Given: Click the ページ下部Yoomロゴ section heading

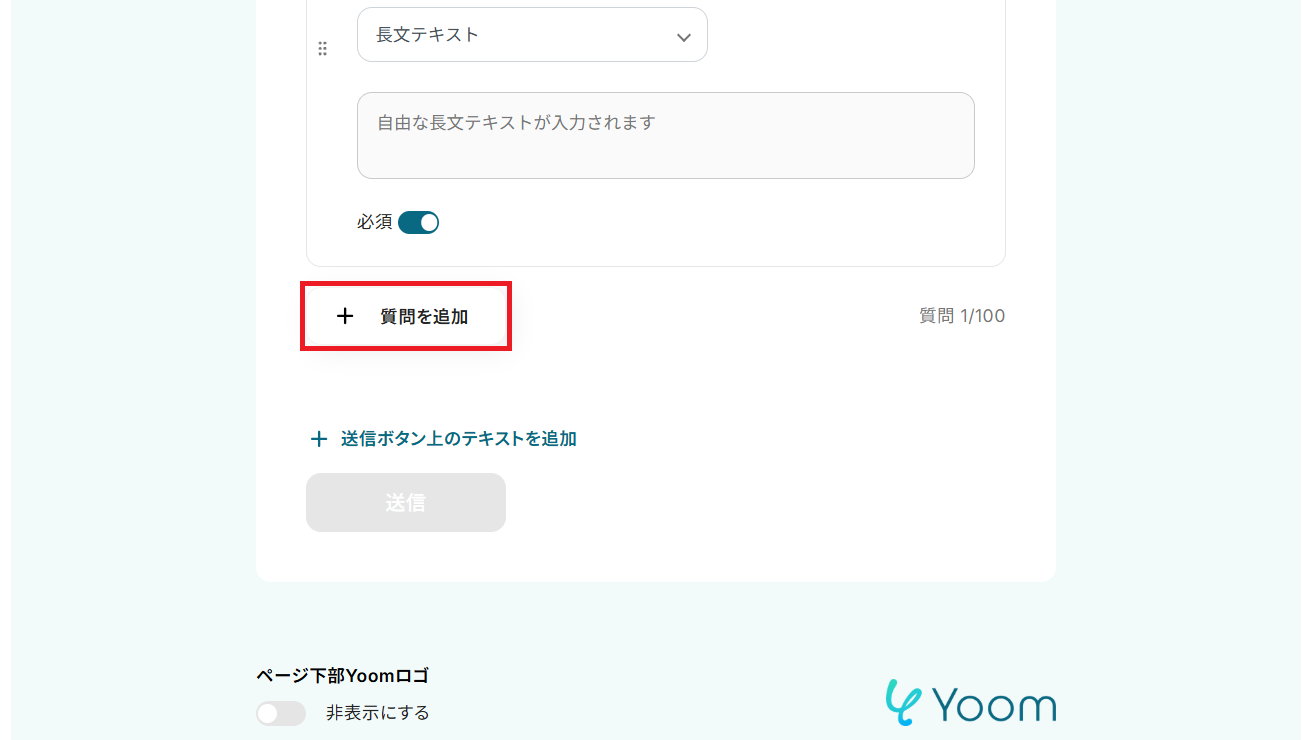Looking at the screenshot, I should pyautogui.click(x=342, y=676).
